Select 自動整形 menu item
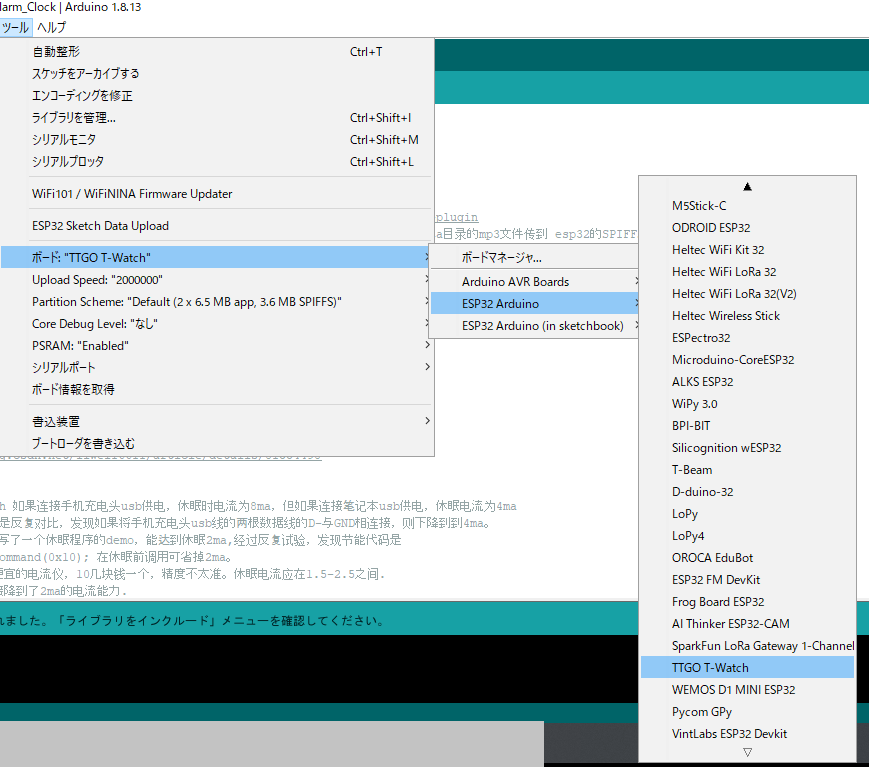 tap(217, 52)
